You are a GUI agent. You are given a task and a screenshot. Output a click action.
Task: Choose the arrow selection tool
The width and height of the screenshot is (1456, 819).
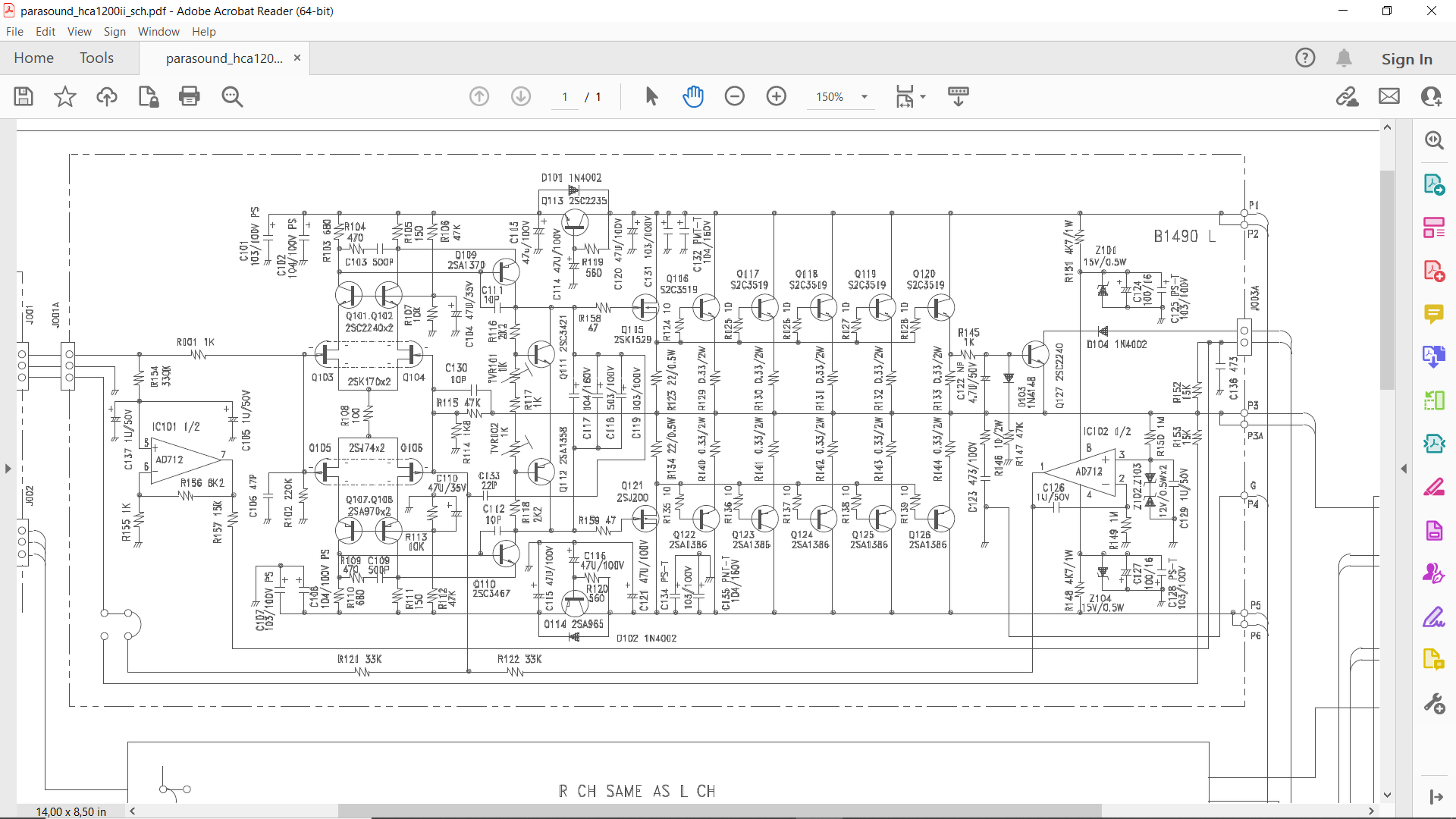click(651, 96)
